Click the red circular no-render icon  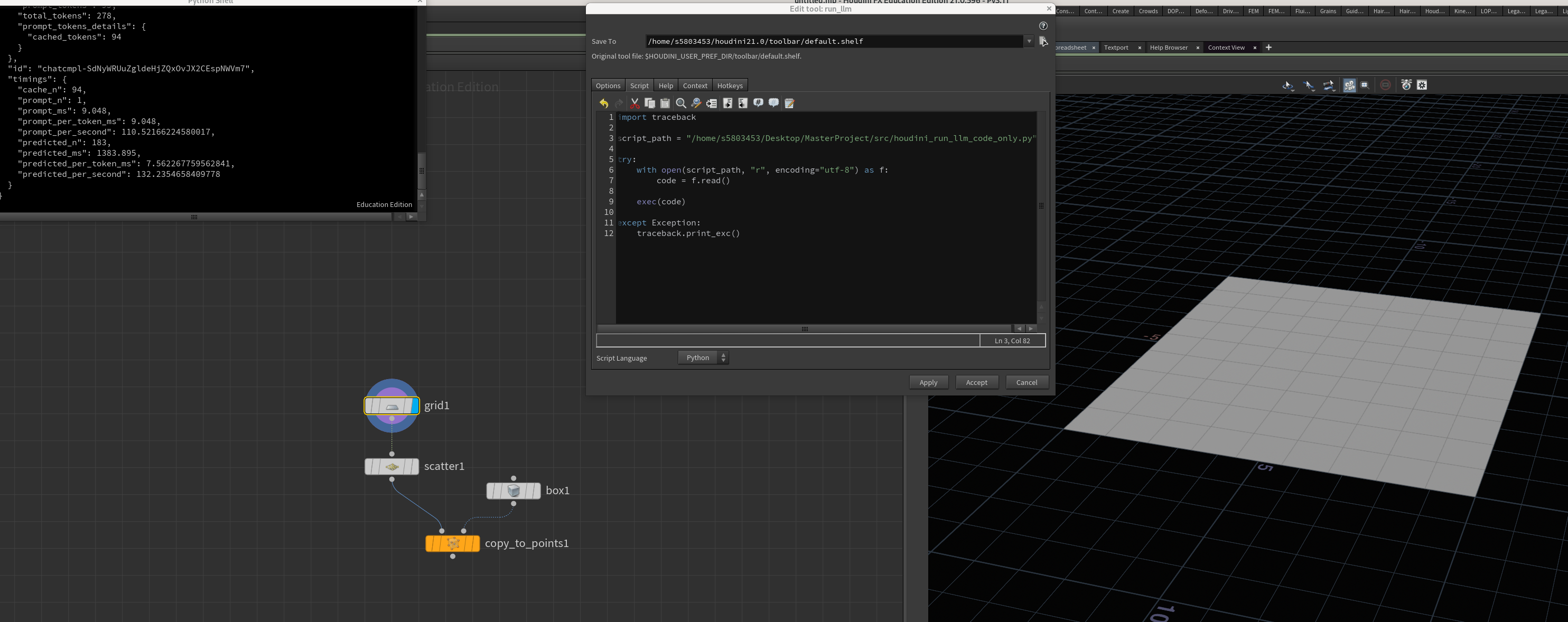(1385, 85)
